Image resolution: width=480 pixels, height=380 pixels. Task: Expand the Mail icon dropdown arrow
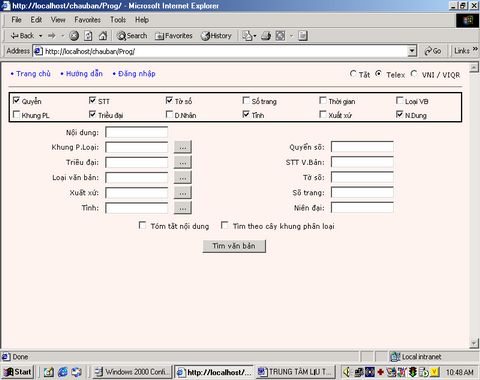tap(255, 36)
